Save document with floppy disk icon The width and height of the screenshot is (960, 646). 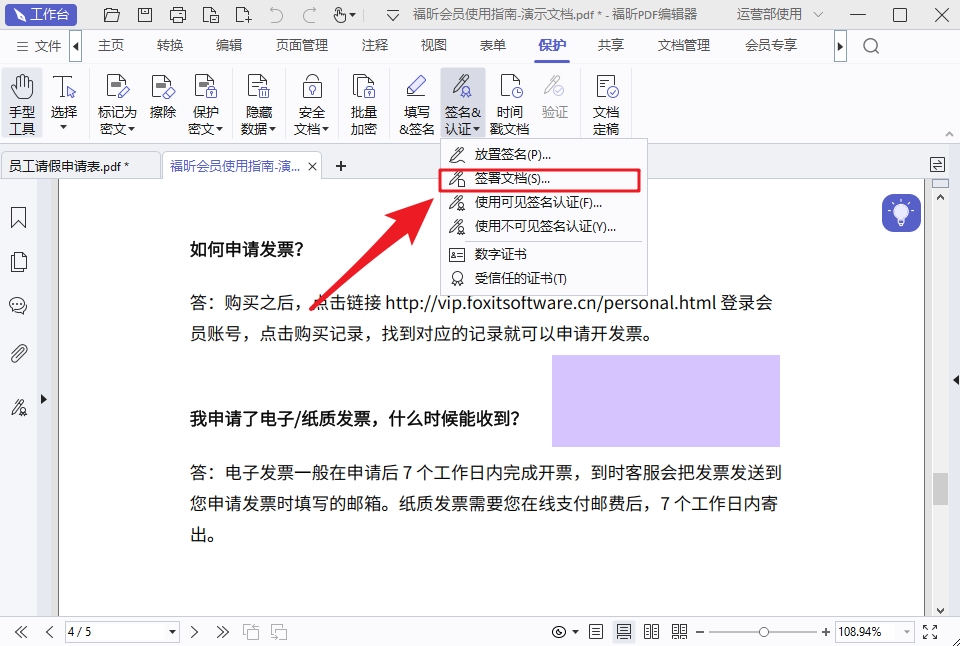(x=145, y=15)
